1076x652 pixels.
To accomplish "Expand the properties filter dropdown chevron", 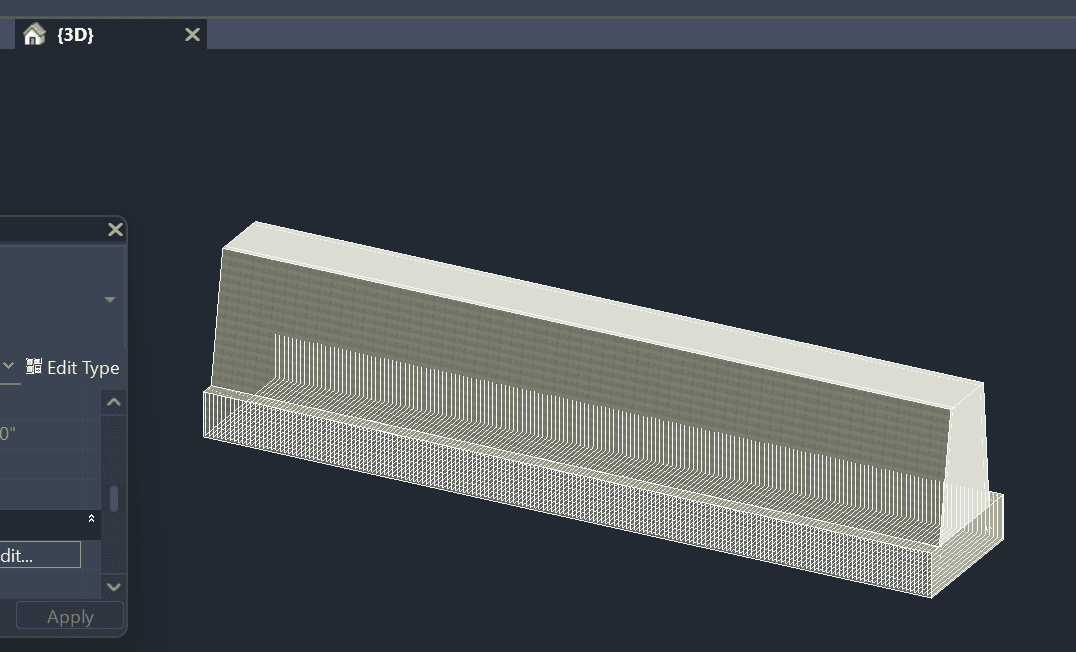I will tap(8, 367).
